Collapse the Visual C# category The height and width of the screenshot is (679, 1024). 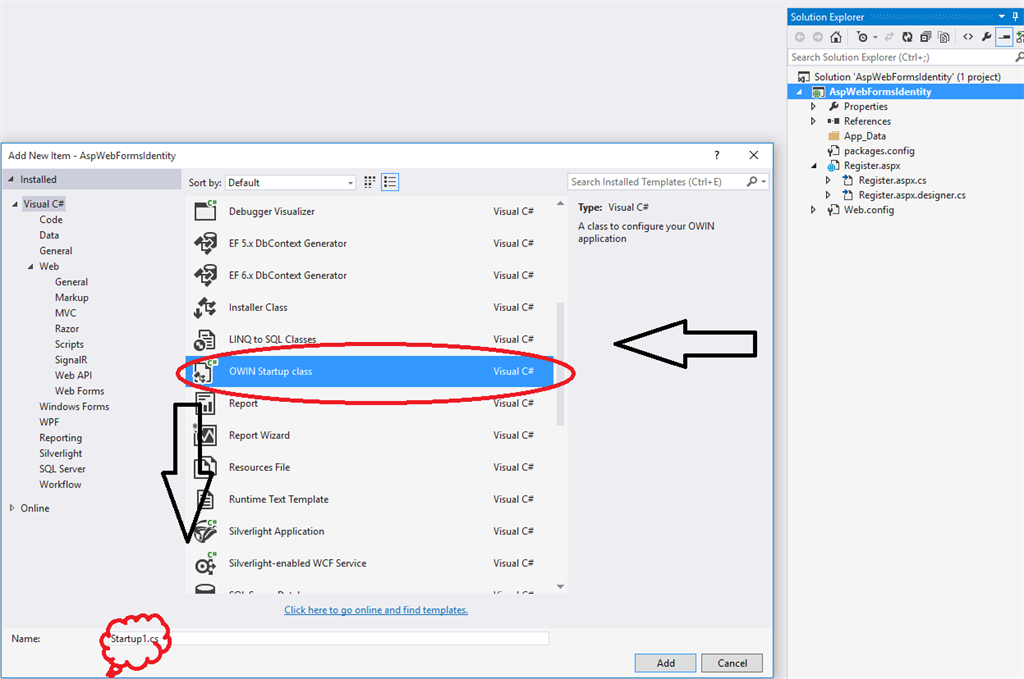[x=15, y=204]
